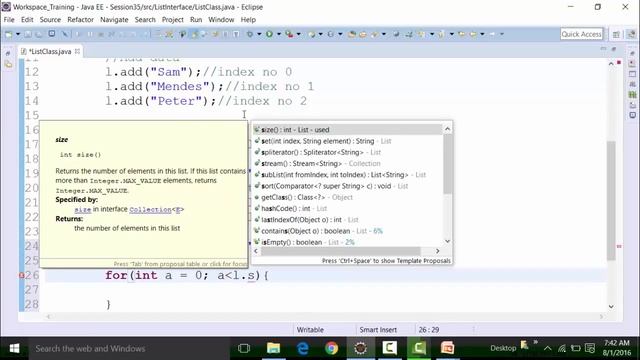The height and width of the screenshot is (360, 640).
Task: Click the editor vertical scrollbar thumb
Action: point(611,200)
